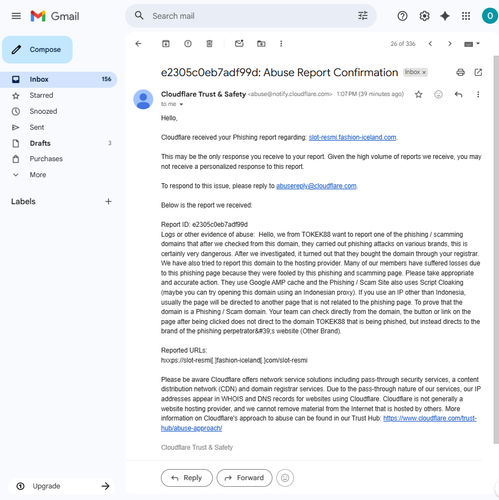Mark this email as unread
Screen dimensions: 499x500
pyautogui.click(x=239, y=44)
